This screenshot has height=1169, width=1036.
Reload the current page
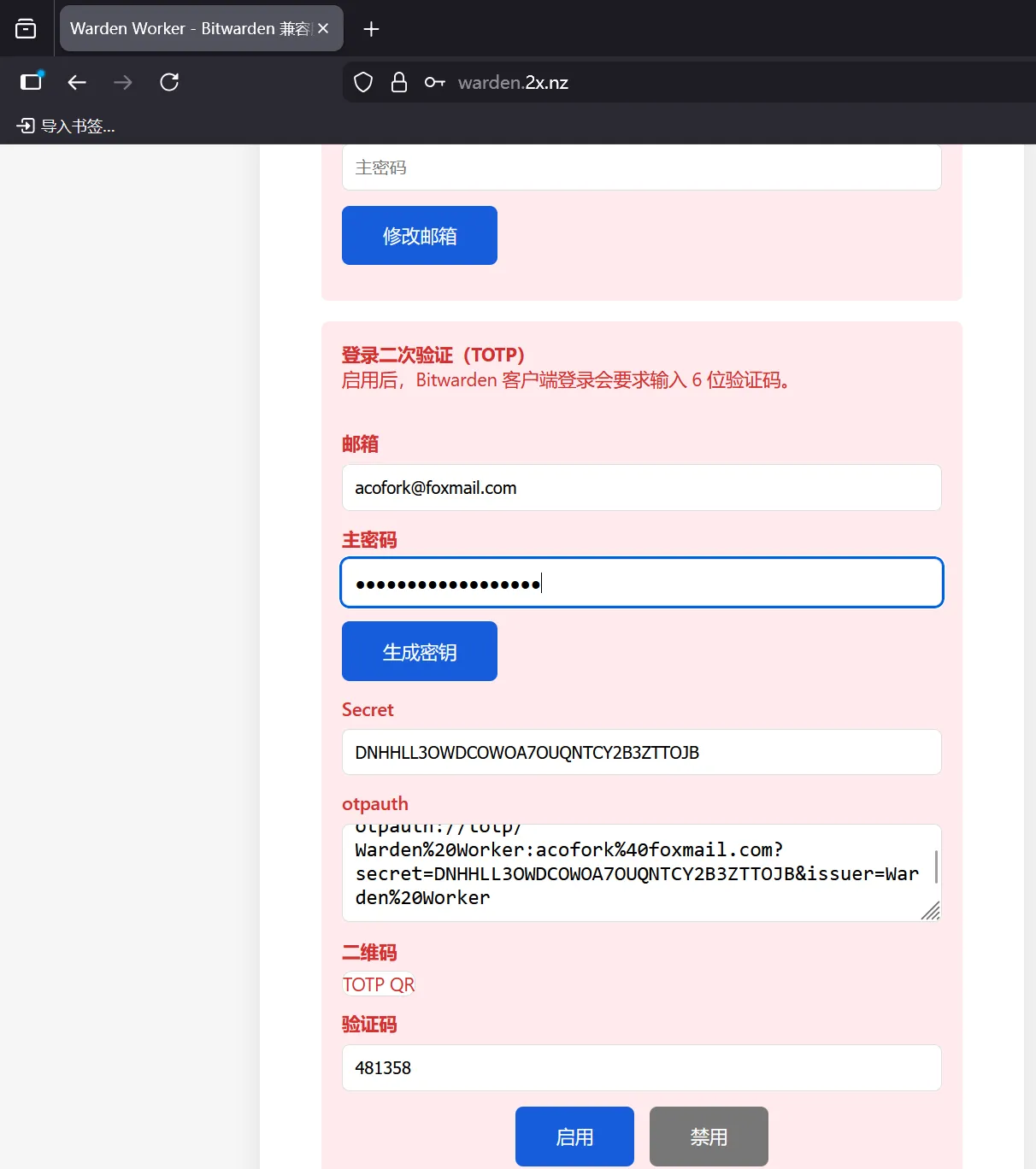tap(169, 82)
